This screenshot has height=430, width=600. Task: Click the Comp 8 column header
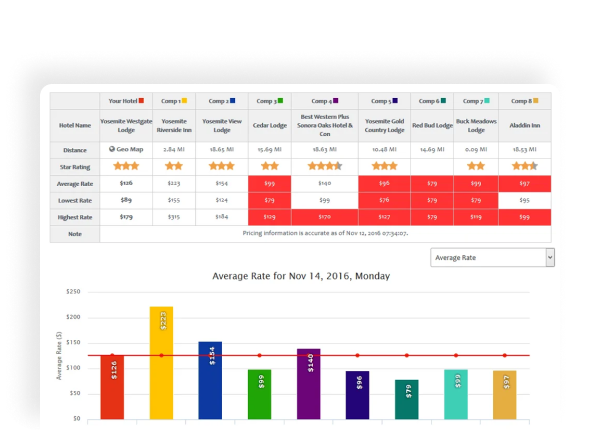pyautogui.click(x=525, y=101)
